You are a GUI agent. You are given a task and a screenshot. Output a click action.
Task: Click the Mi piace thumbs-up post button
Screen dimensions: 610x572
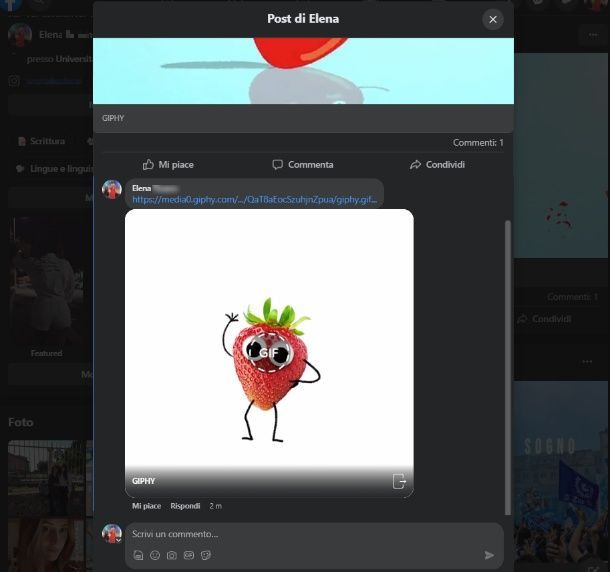pos(168,165)
